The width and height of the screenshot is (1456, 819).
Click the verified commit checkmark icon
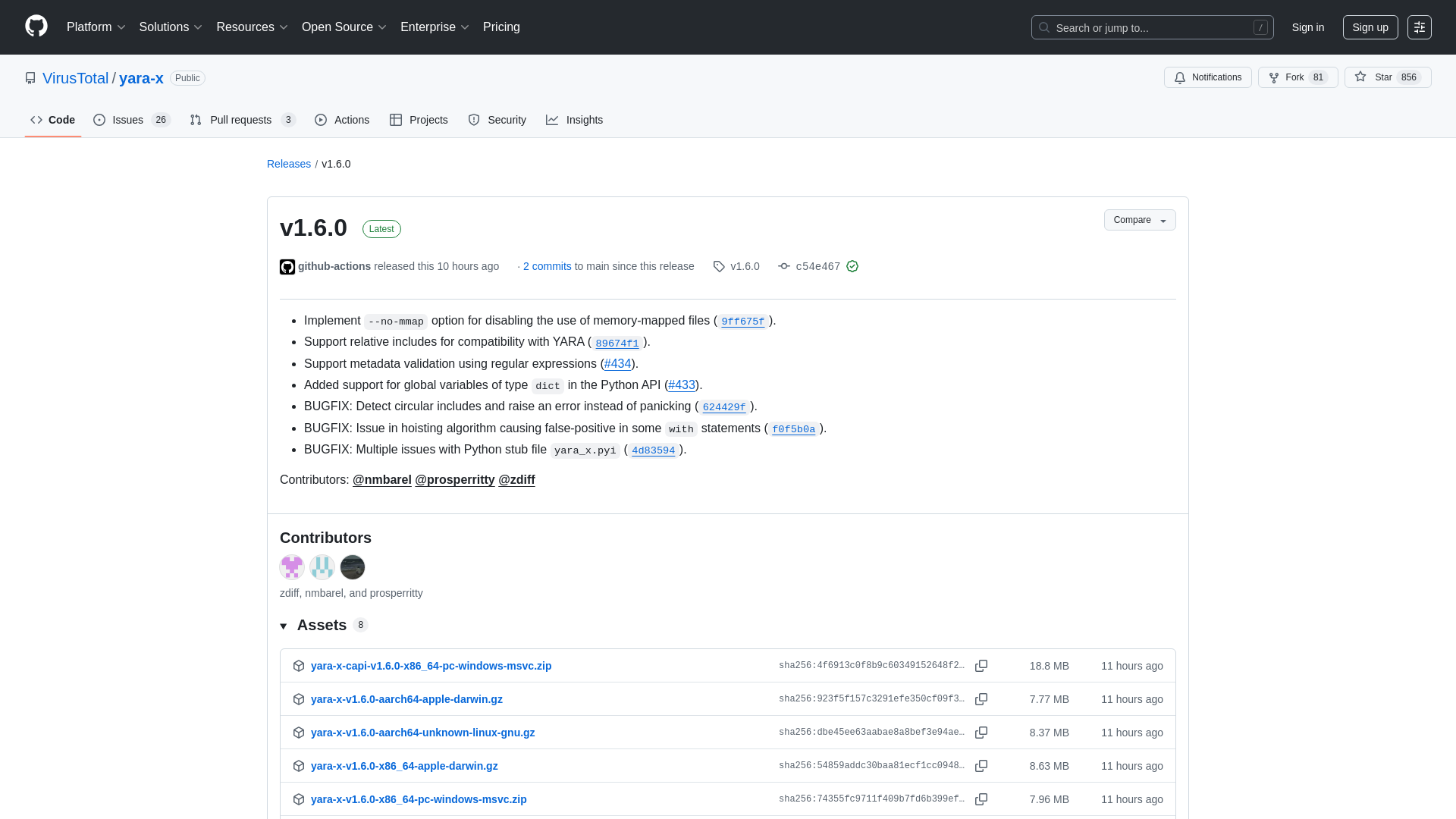(852, 266)
